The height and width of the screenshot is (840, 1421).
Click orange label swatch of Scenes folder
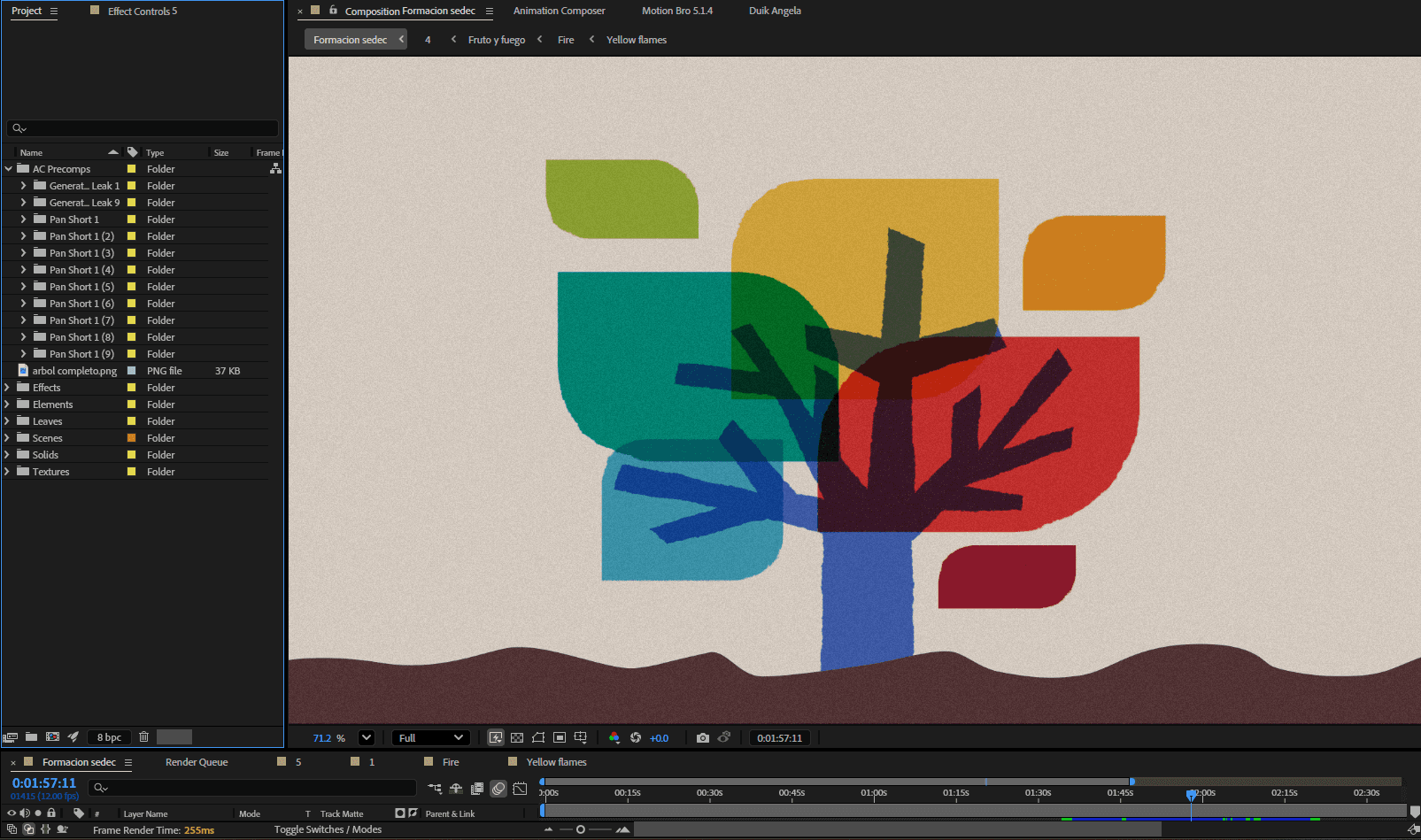[131, 438]
